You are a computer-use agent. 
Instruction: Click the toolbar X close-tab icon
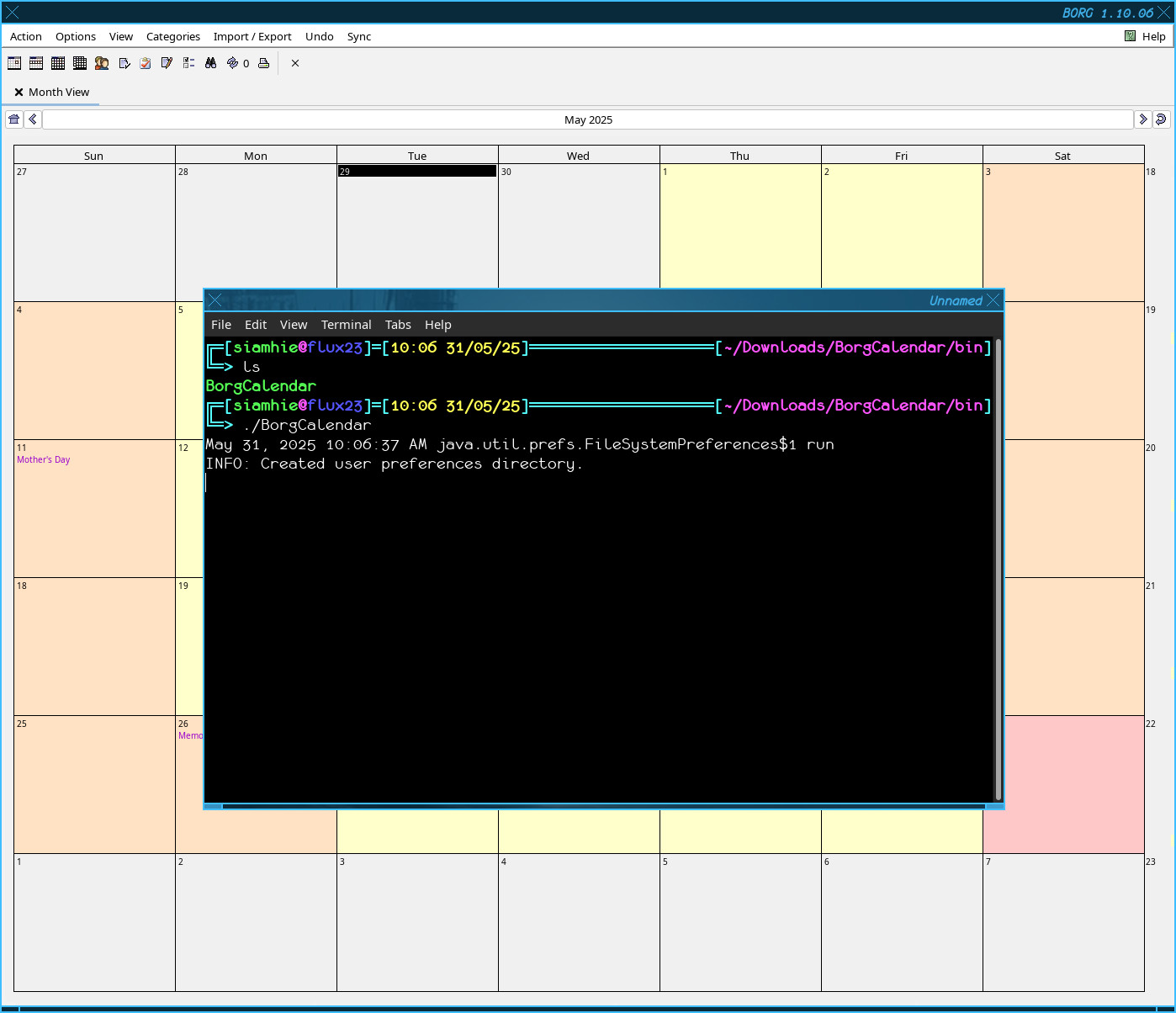pyautogui.click(x=295, y=63)
